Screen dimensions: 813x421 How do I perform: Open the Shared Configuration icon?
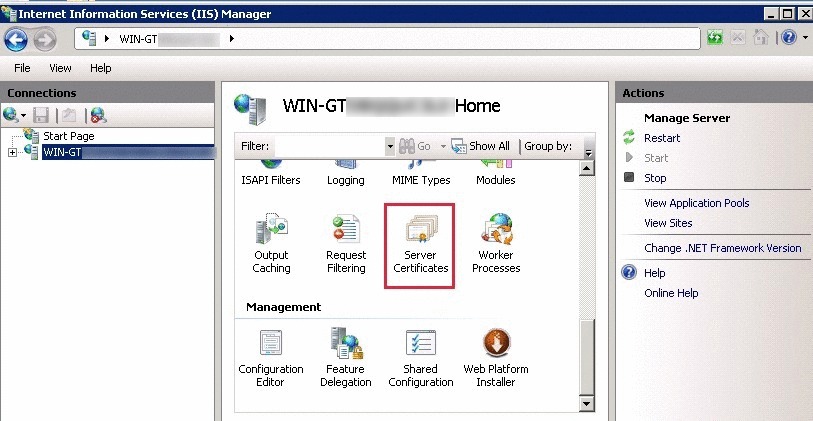click(x=420, y=357)
